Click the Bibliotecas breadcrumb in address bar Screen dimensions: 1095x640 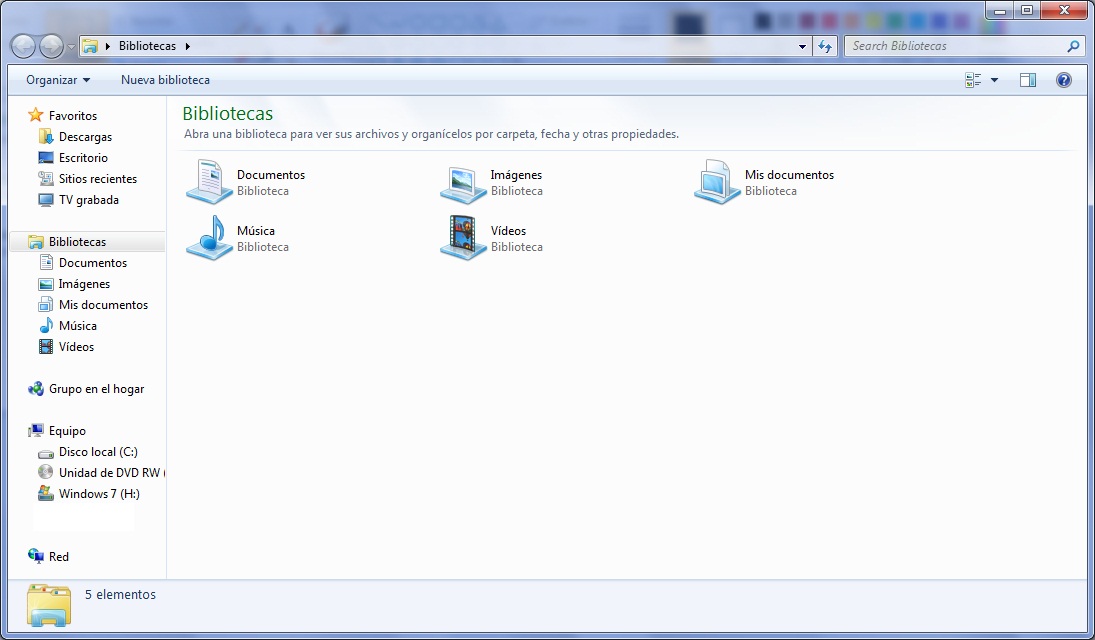tap(147, 46)
